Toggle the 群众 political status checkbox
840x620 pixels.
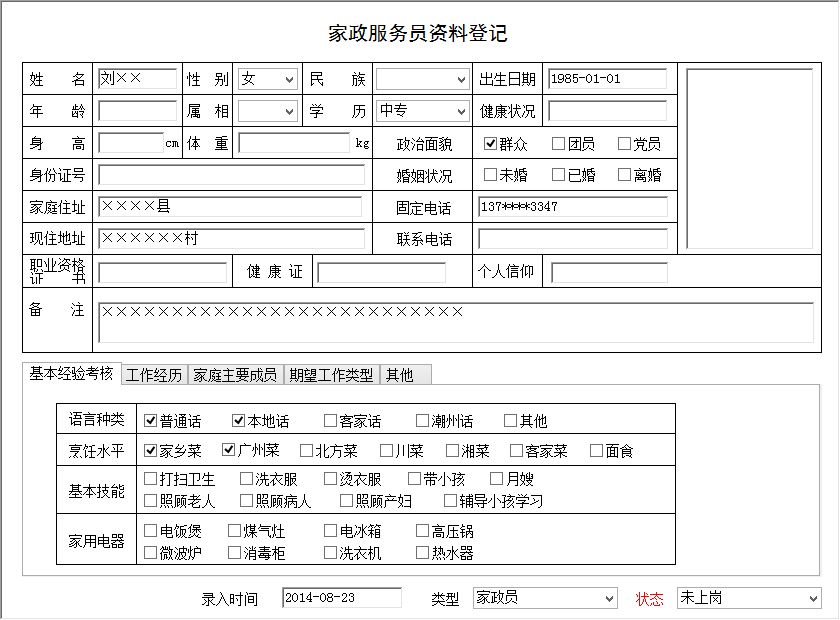pyautogui.click(x=491, y=144)
